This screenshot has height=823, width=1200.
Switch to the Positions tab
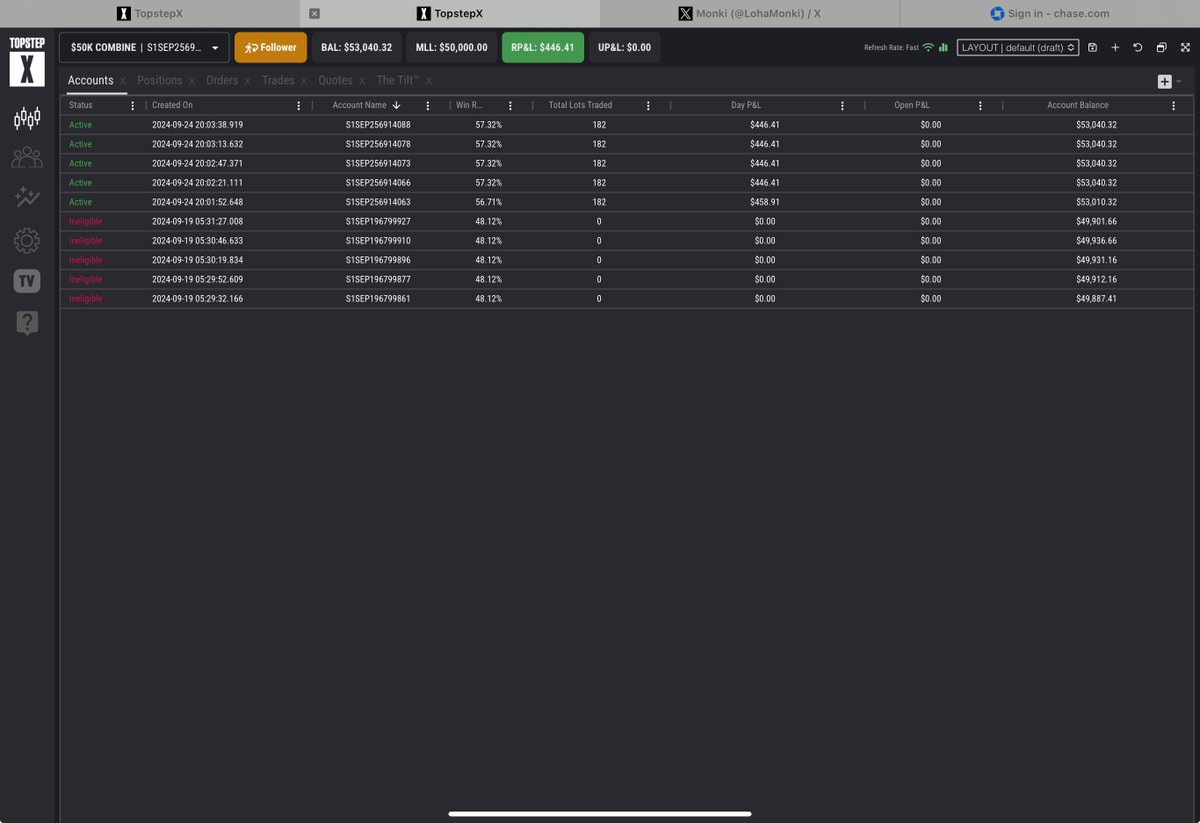160,80
